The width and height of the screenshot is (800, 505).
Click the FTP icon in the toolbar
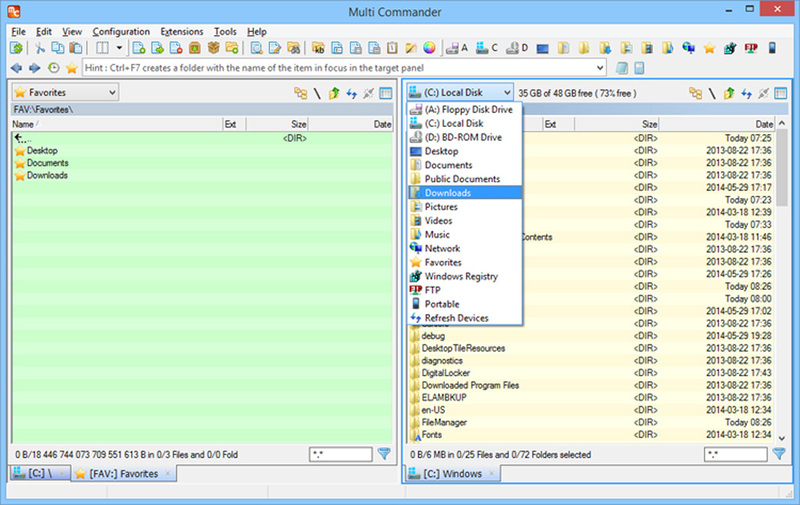(751, 48)
